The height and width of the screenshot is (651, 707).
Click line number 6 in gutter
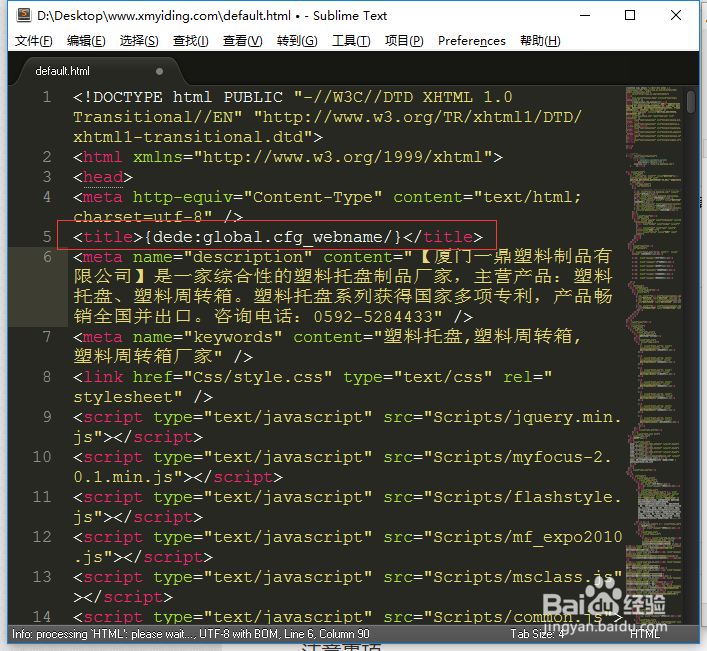coord(47,257)
